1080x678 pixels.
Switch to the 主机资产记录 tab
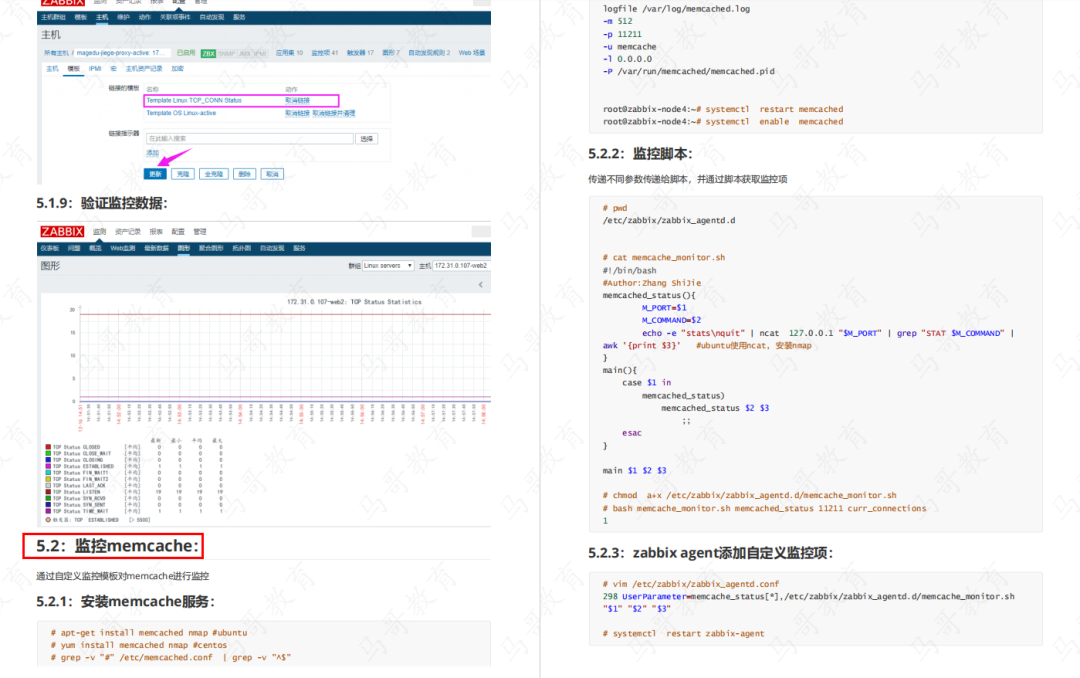pos(144,69)
